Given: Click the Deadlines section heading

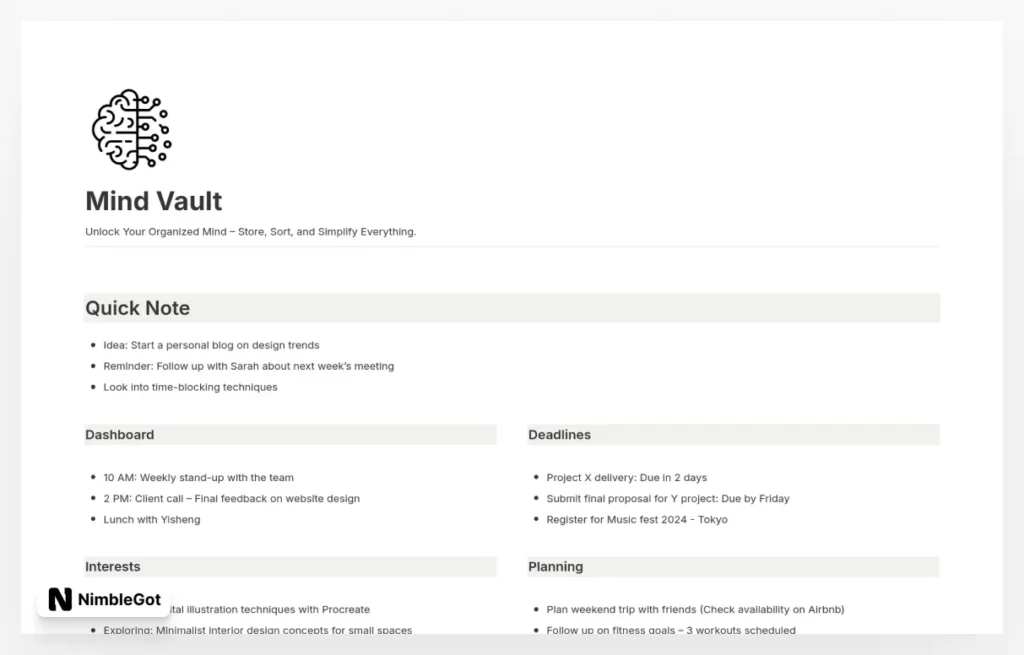Looking at the screenshot, I should point(559,435).
